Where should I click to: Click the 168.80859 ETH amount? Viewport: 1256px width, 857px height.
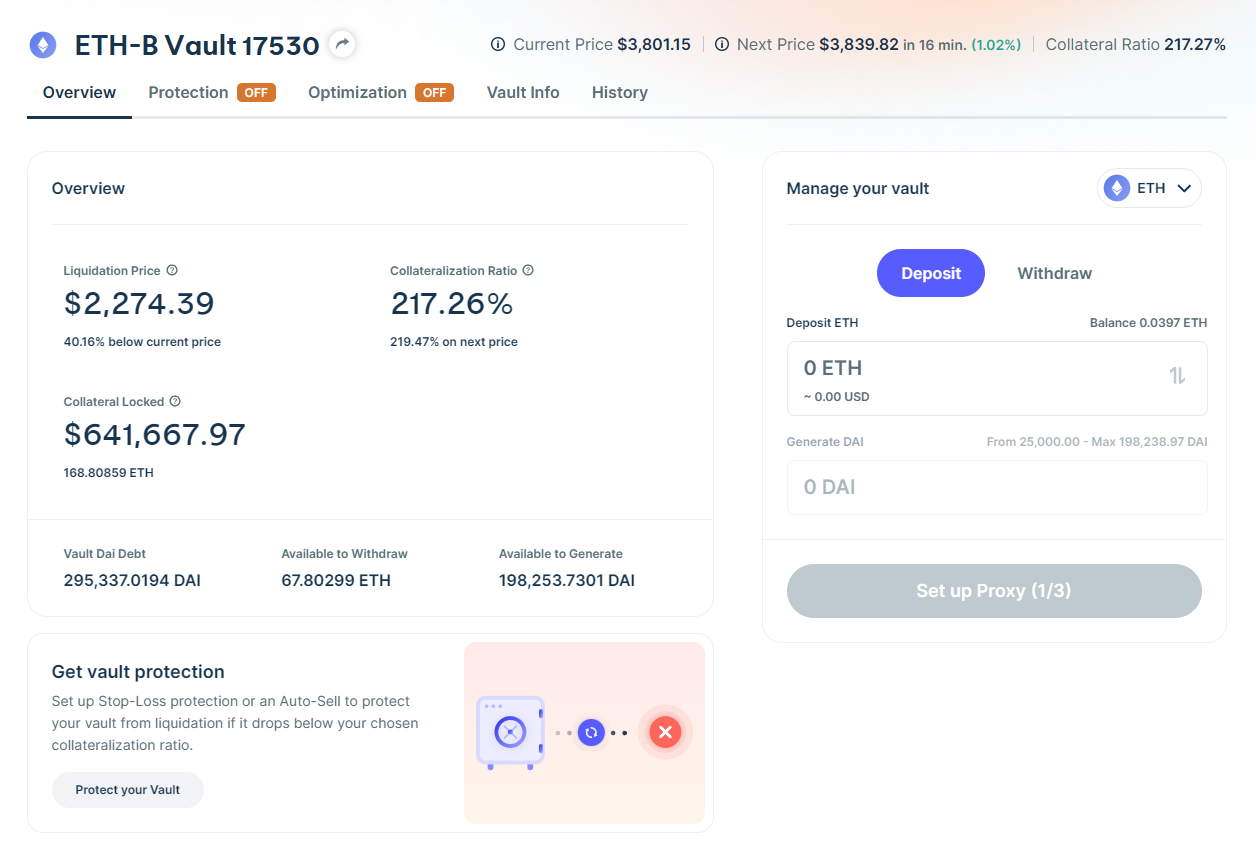(109, 473)
